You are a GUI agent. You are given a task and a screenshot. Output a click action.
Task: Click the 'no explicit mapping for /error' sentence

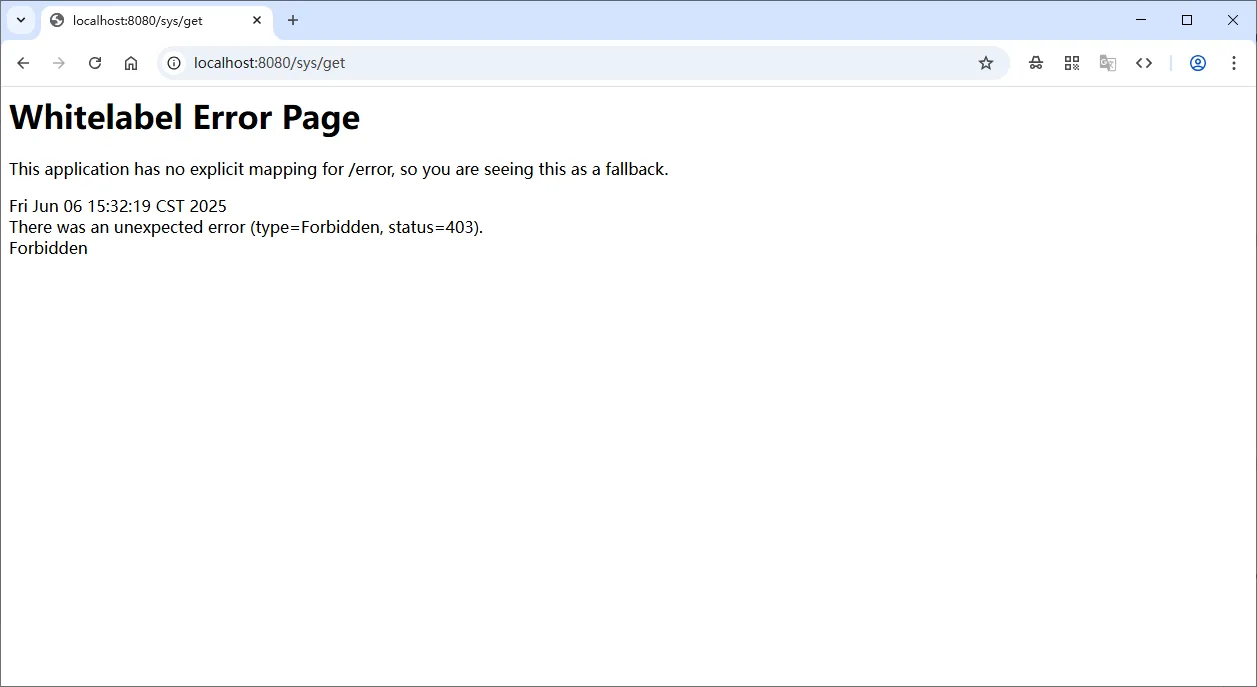click(x=339, y=169)
